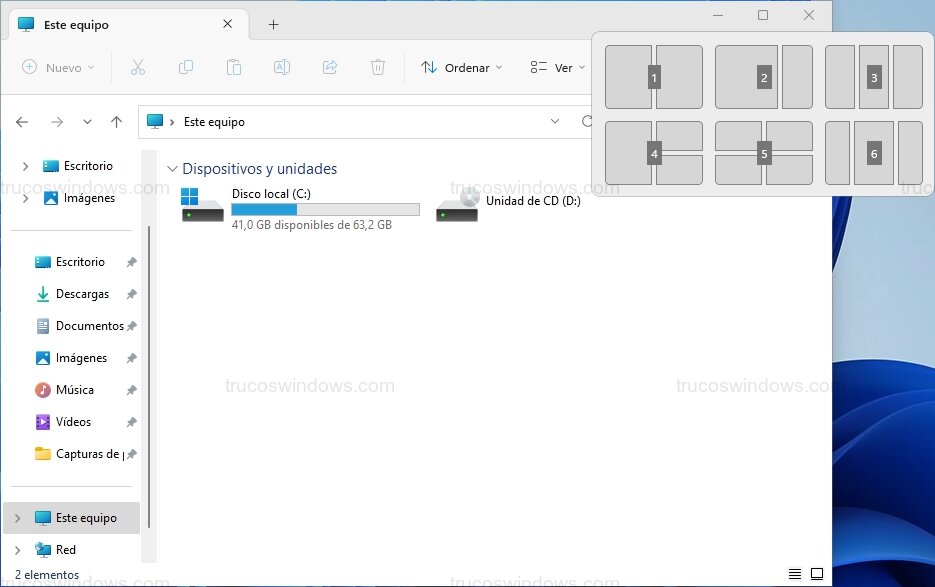Choose snap layout number 4

pyautogui.click(x=654, y=153)
